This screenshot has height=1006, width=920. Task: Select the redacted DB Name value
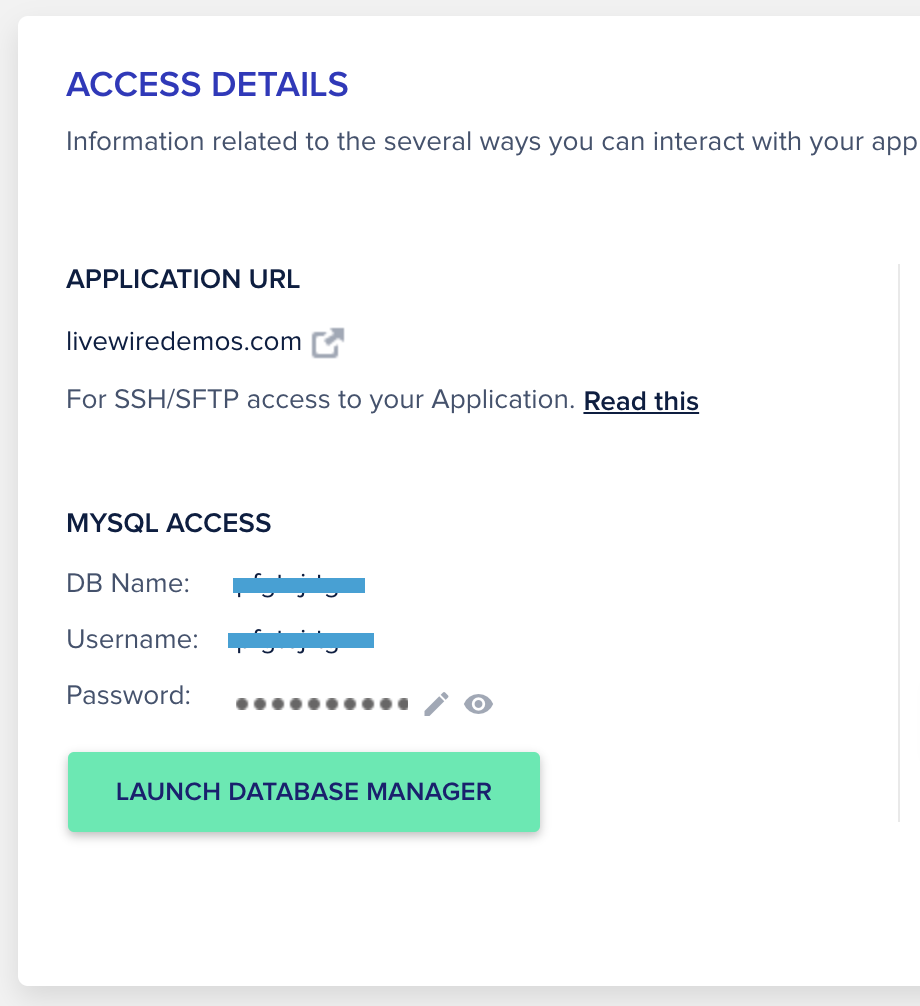[x=299, y=585]
